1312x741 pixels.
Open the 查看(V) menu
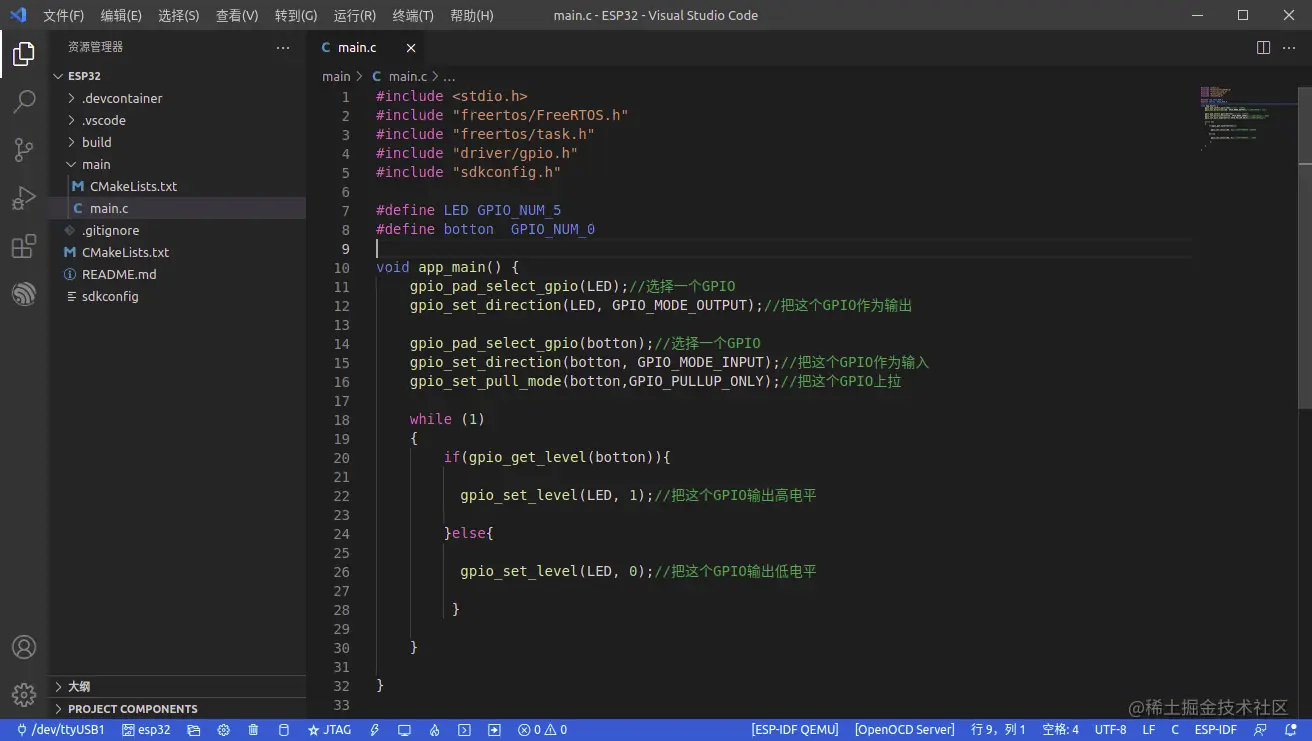tap(237, 15)
